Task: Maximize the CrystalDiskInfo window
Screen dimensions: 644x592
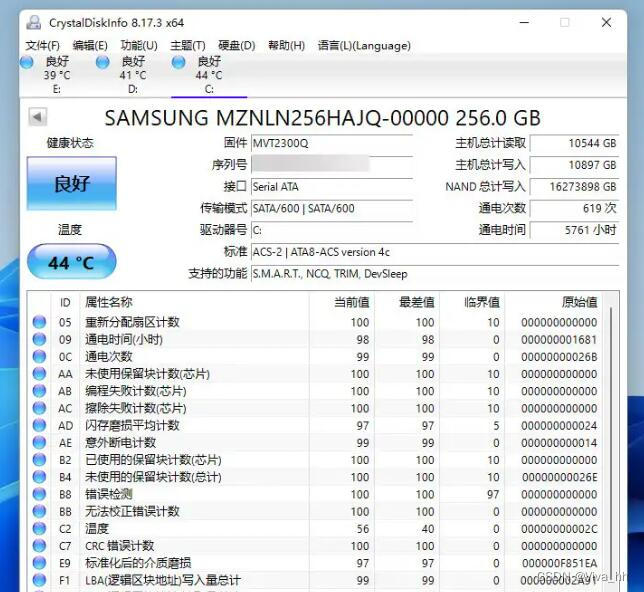Action: (x=565, y=22)
